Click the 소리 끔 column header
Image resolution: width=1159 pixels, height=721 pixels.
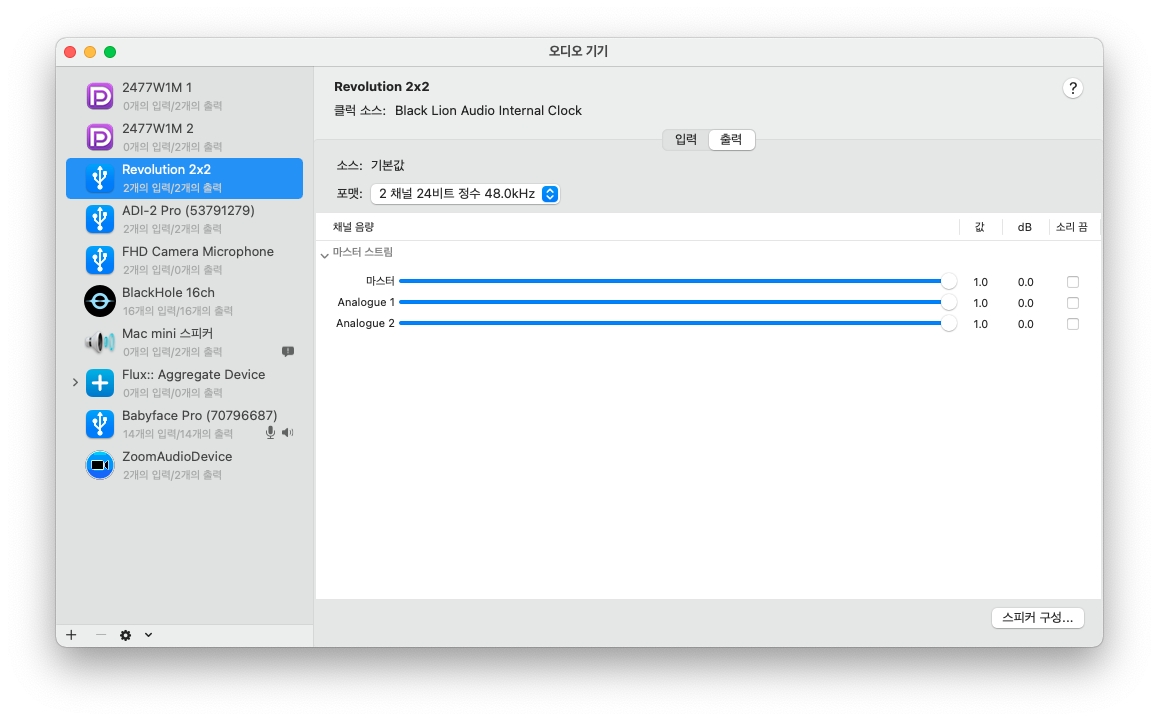1071,227
